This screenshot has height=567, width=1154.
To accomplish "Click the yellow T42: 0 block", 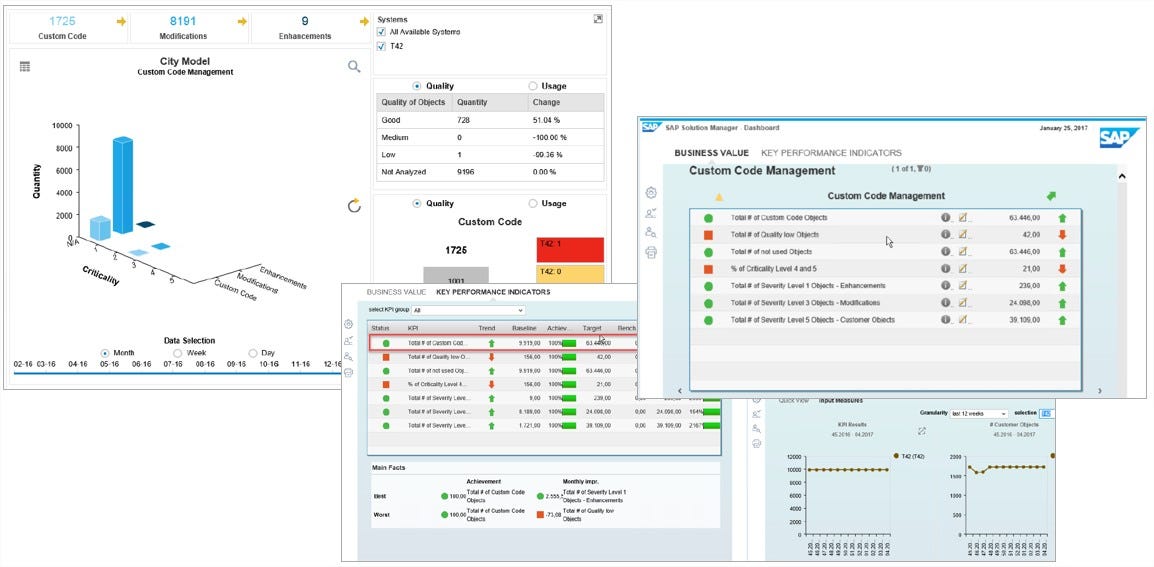I will click(570, 274).
